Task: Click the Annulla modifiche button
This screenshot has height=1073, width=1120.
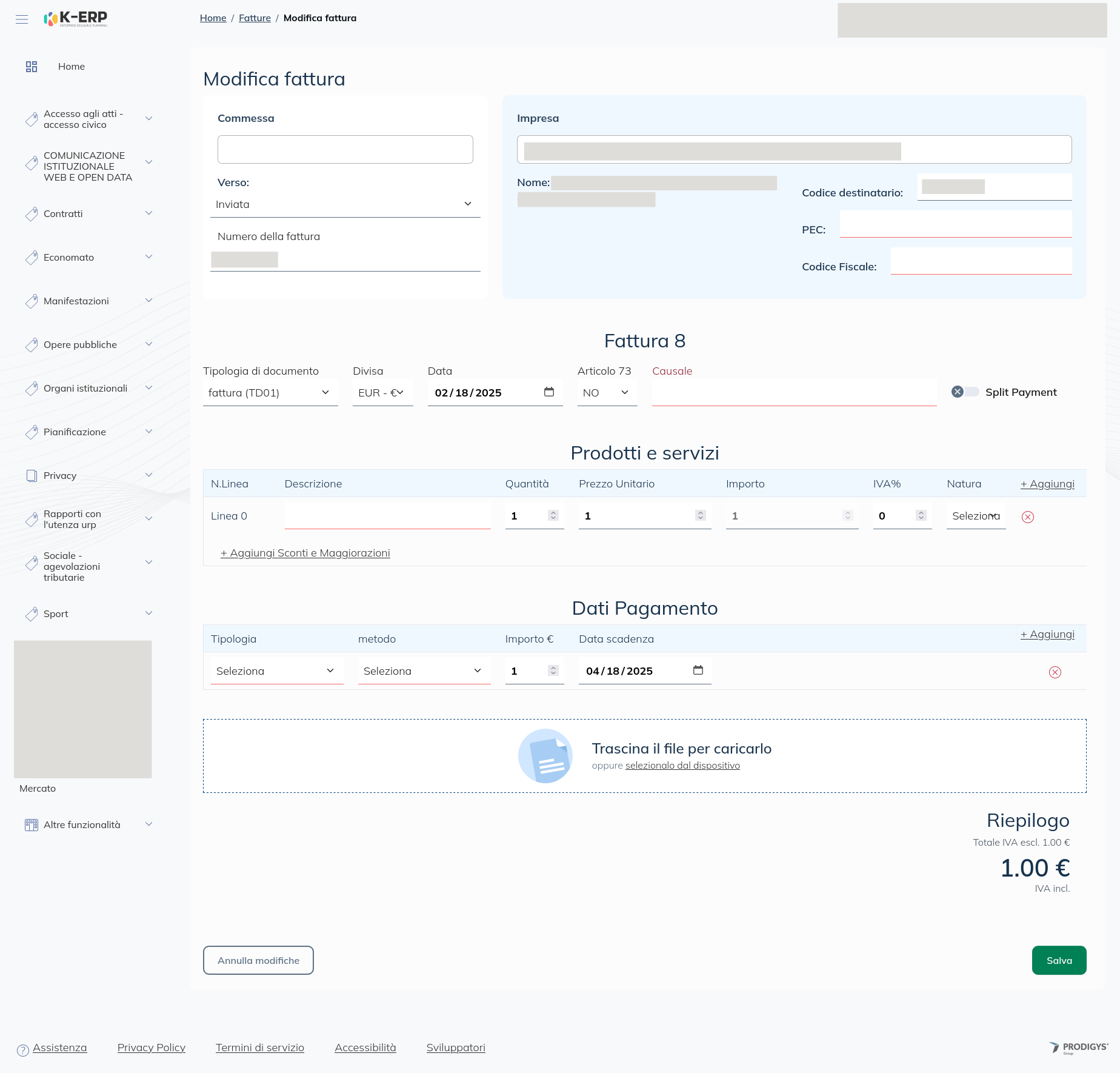Action: (x=258, y=960)
